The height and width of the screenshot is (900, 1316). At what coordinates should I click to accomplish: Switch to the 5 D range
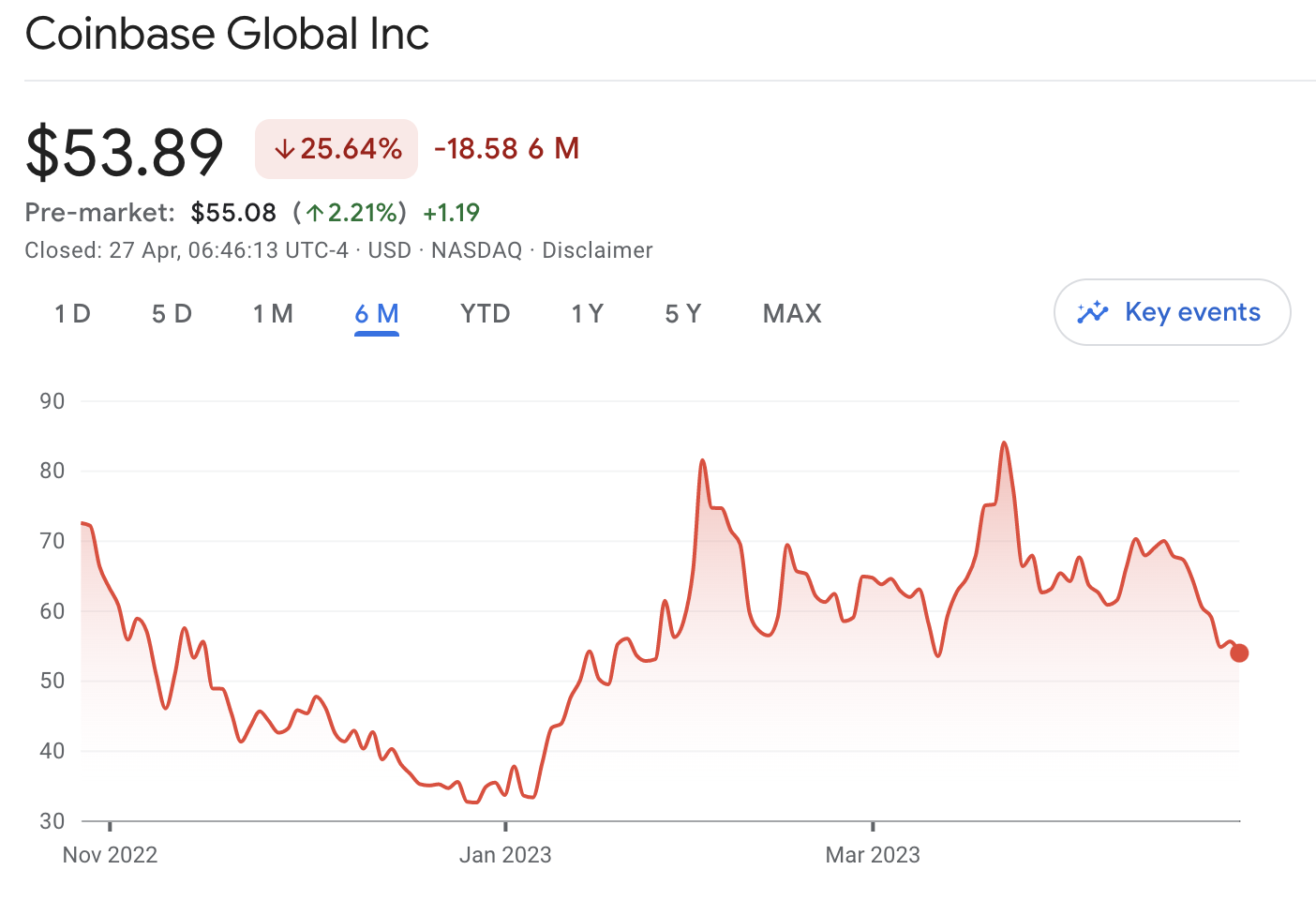(172, 313)
